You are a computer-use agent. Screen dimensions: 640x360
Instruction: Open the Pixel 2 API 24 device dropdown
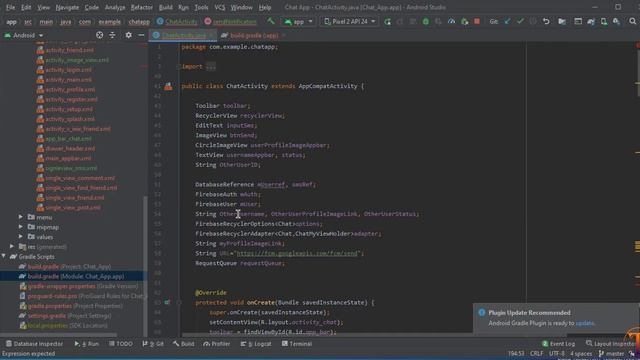pyautogui.click(x=349, y=21)
